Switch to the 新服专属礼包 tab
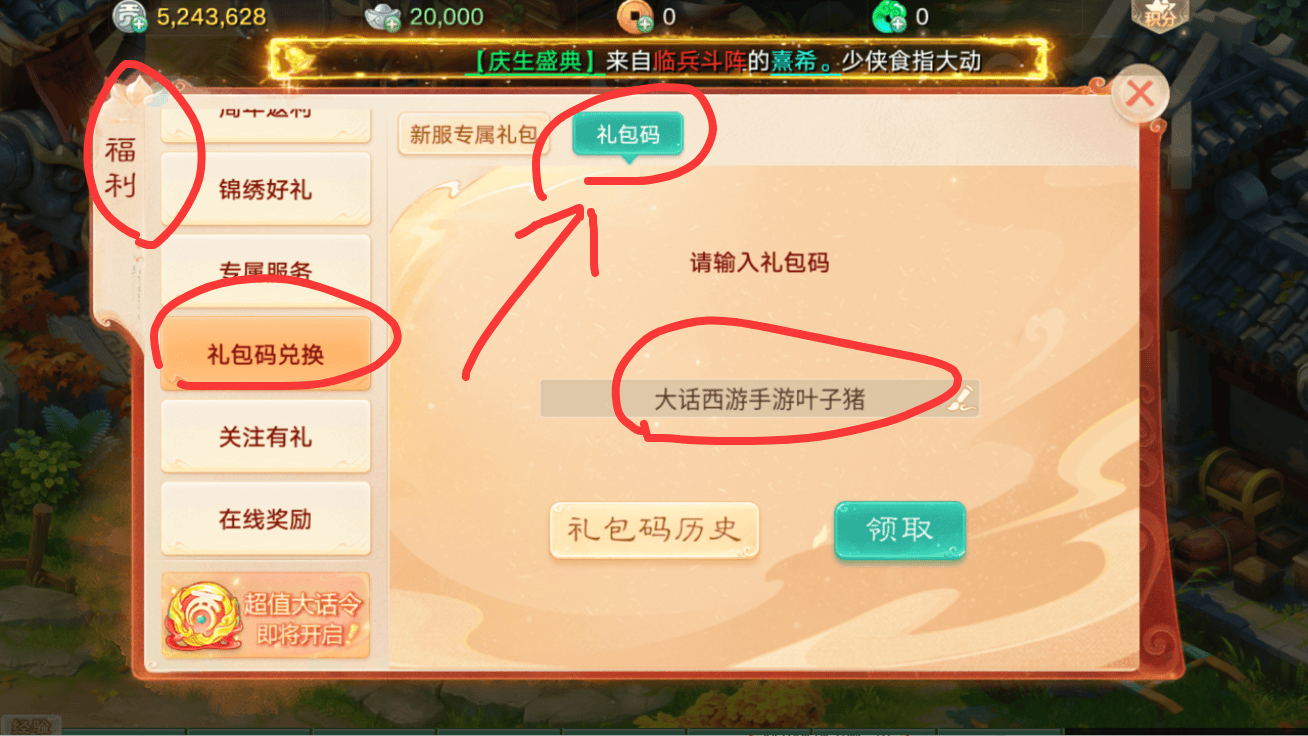This screenshot has width=1308, height=736. [473, 134]
